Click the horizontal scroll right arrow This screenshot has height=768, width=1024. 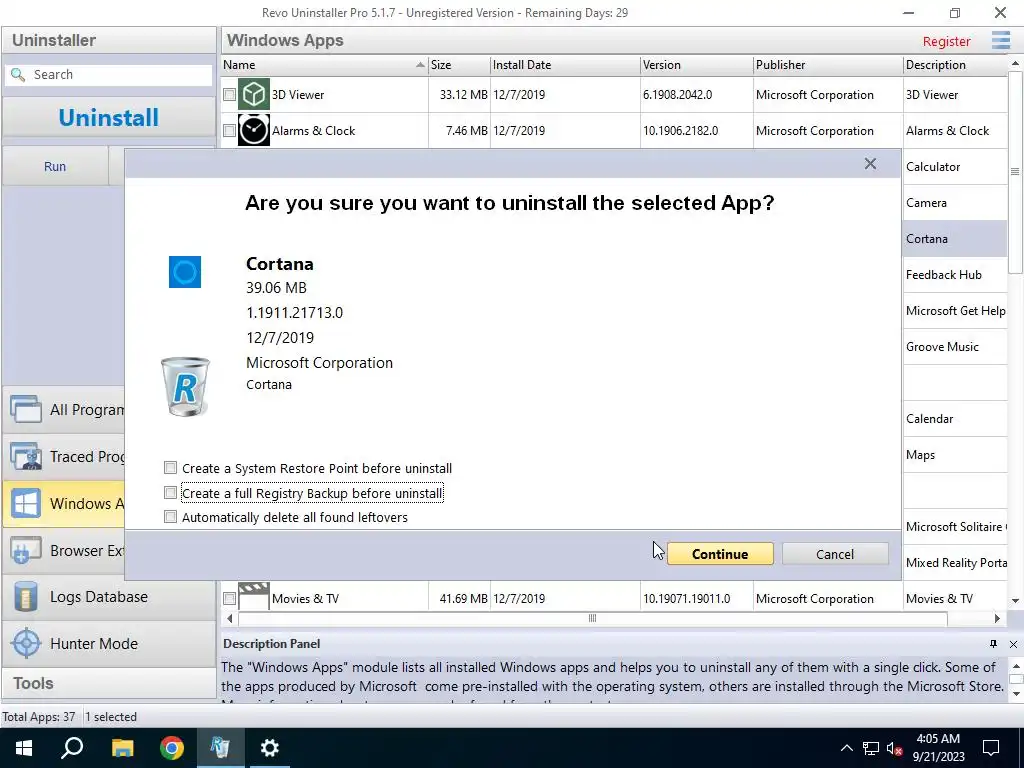coord(997,618)
